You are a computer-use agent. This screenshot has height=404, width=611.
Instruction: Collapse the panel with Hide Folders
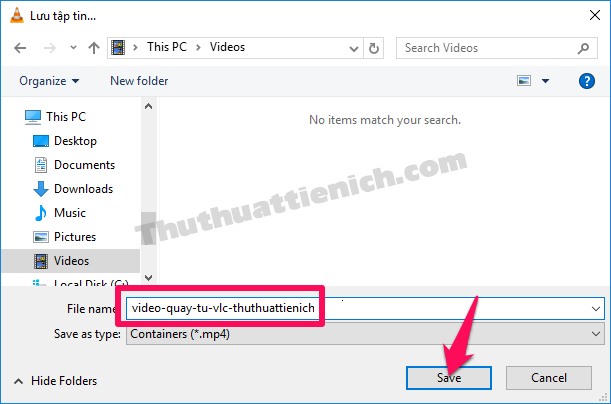pos(55,381)
